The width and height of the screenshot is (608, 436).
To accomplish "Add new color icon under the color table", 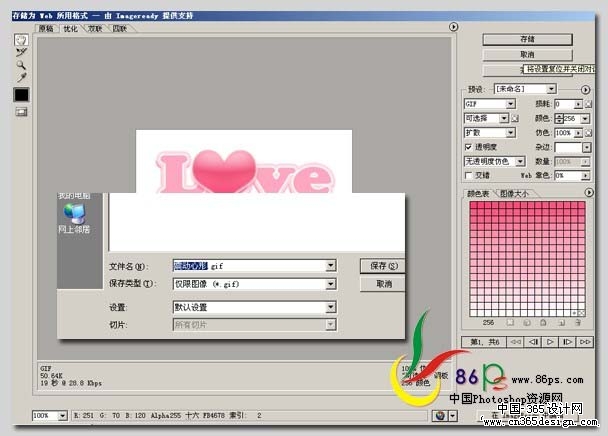I will [x=561, y=322].
